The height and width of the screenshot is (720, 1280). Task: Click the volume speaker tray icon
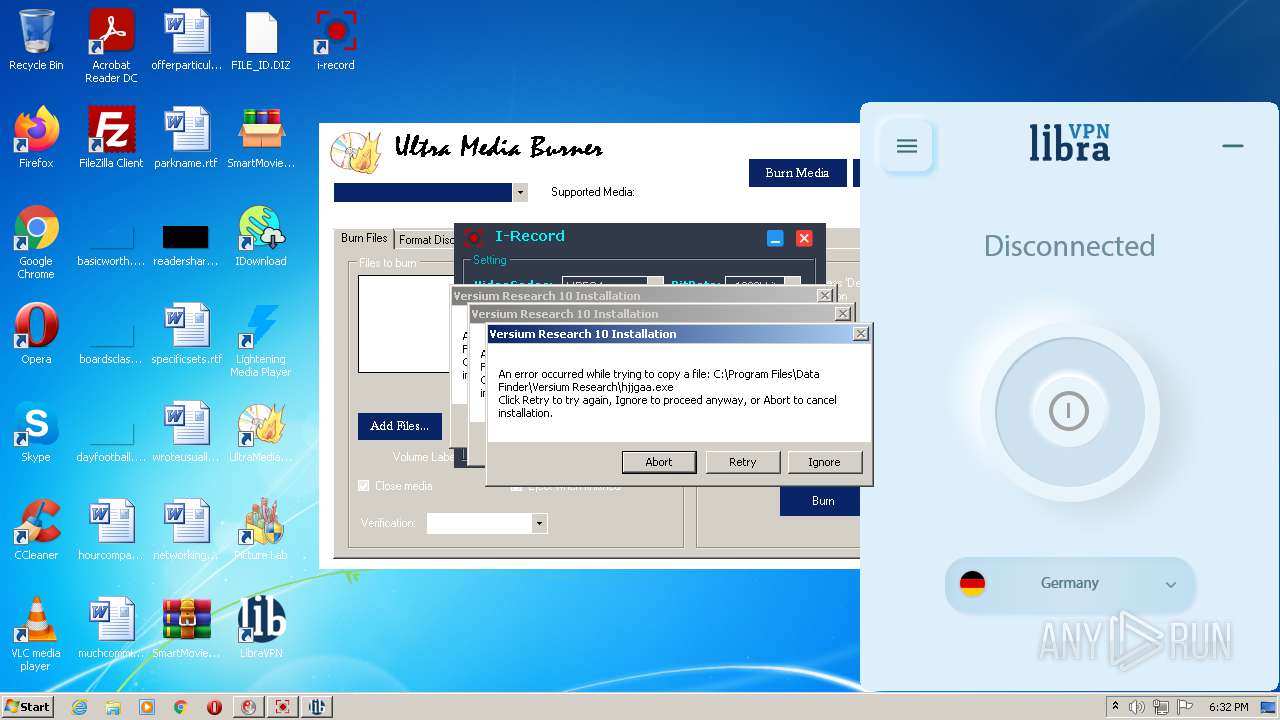click(x=1136, y=707)
